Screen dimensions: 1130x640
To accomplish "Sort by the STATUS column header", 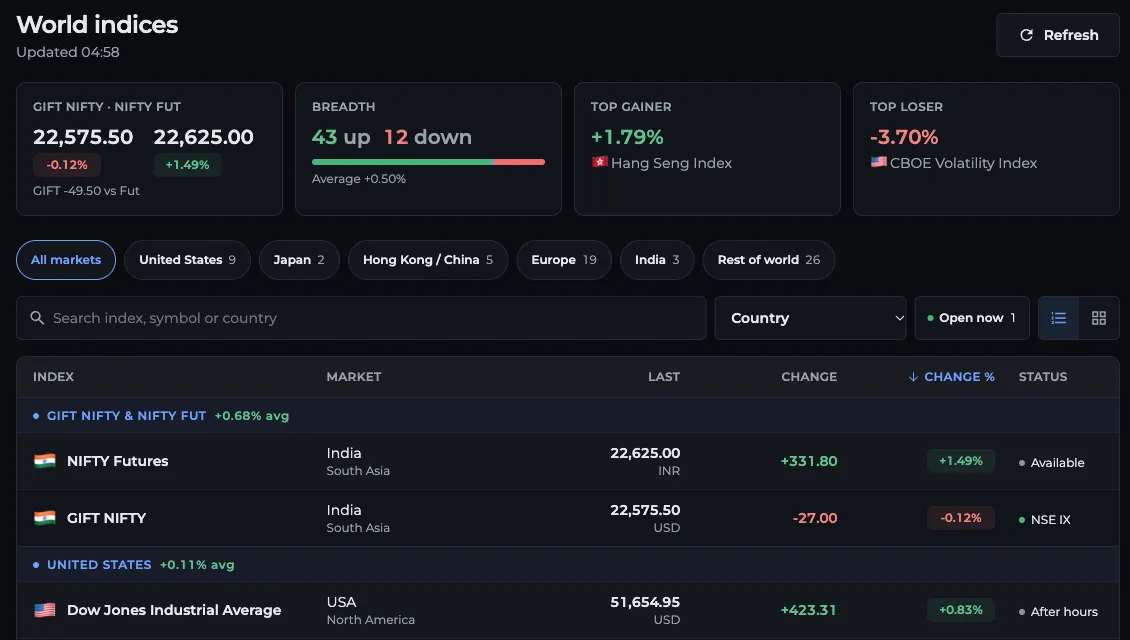I will click(1043, 377).
